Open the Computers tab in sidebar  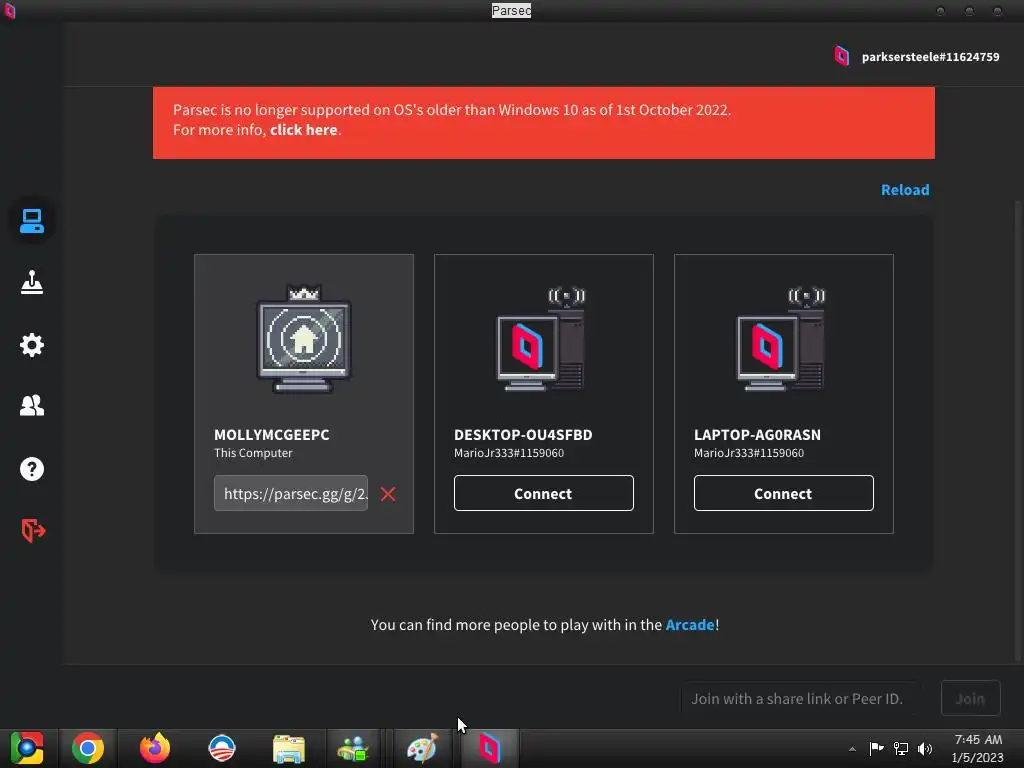tap(31, 221)
